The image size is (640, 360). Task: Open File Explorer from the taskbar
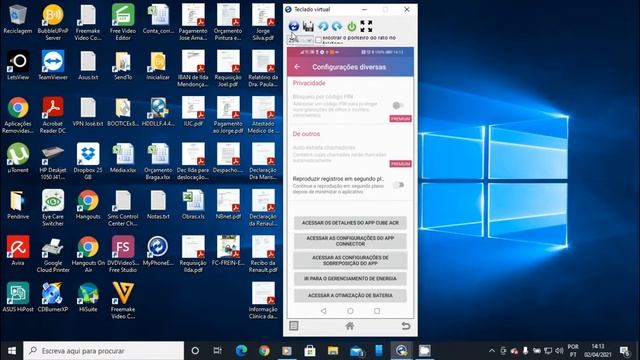333,351
